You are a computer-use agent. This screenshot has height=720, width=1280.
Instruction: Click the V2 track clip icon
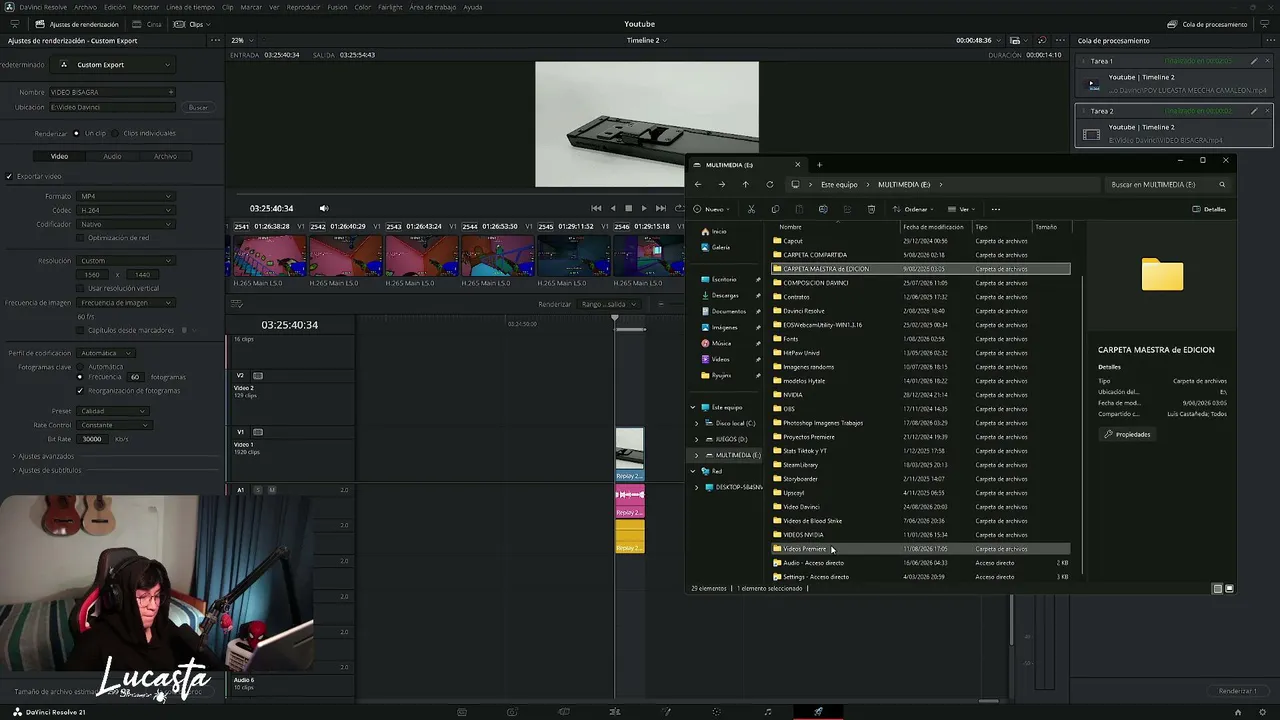[258, 376]
